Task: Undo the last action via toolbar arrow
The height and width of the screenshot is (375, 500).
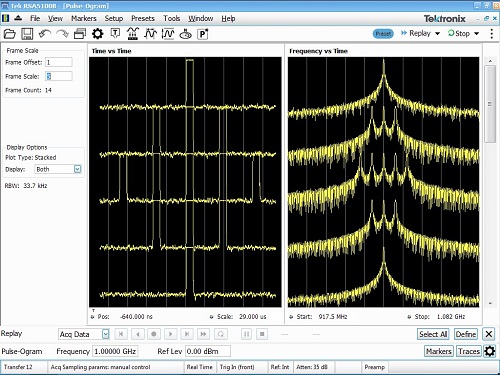Action: click(45, 34)
